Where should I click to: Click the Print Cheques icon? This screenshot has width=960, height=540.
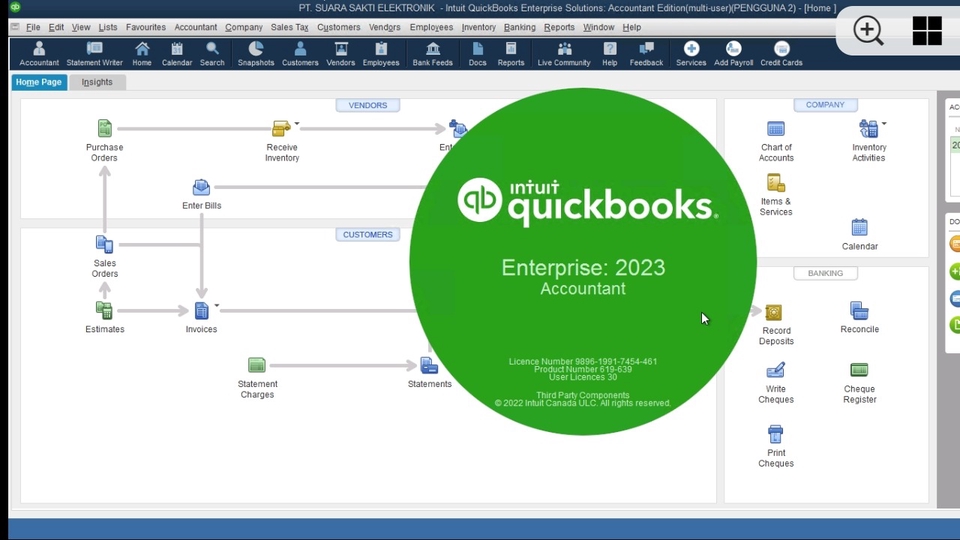tap(775, 434)
